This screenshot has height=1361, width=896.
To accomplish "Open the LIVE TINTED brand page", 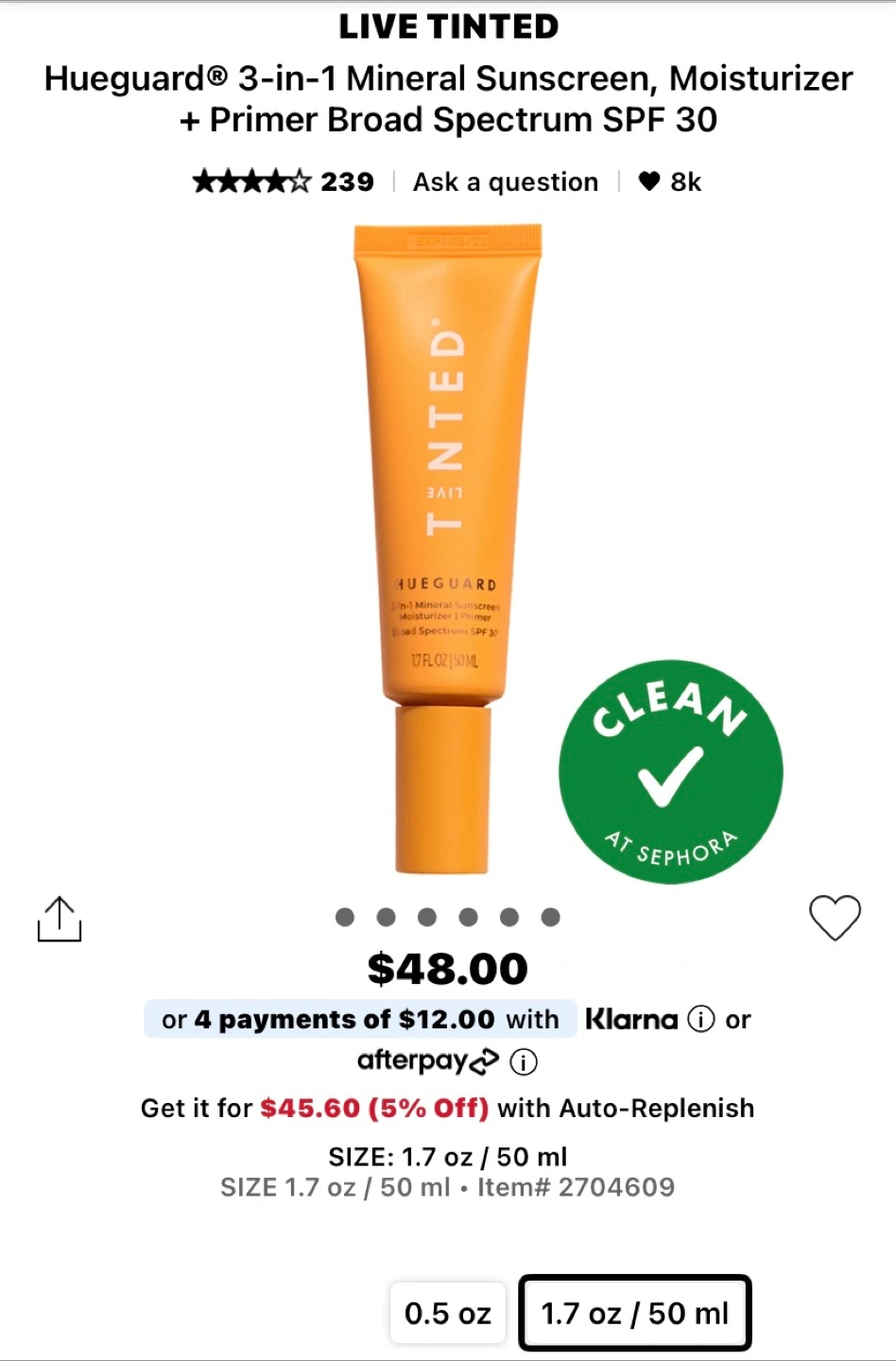I will click(449, 26).
